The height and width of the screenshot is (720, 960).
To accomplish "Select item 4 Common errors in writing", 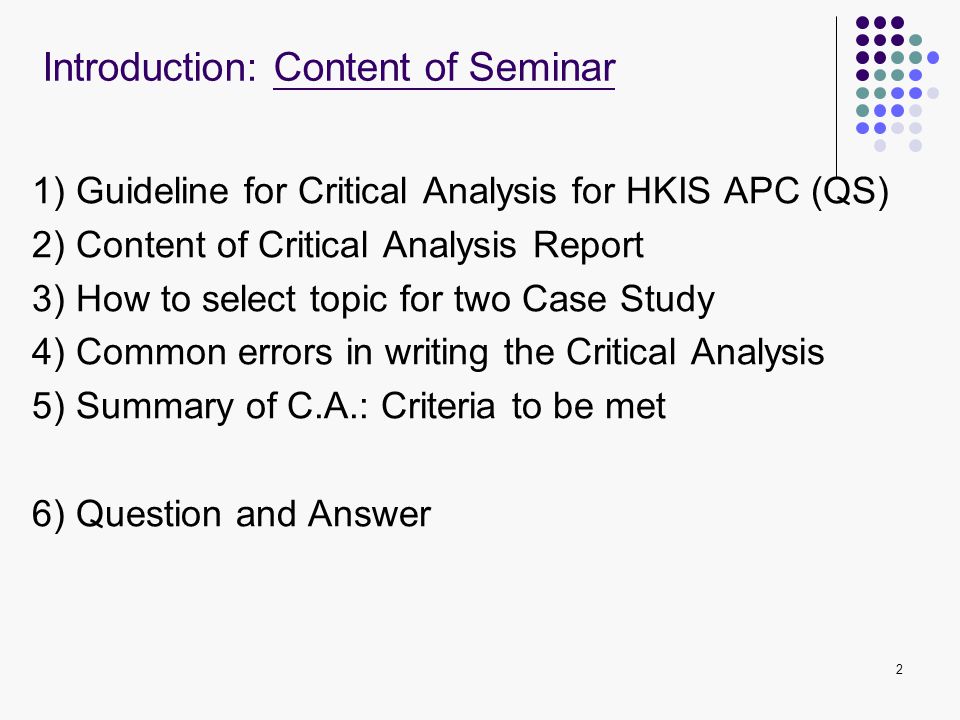I will [428, 353].
